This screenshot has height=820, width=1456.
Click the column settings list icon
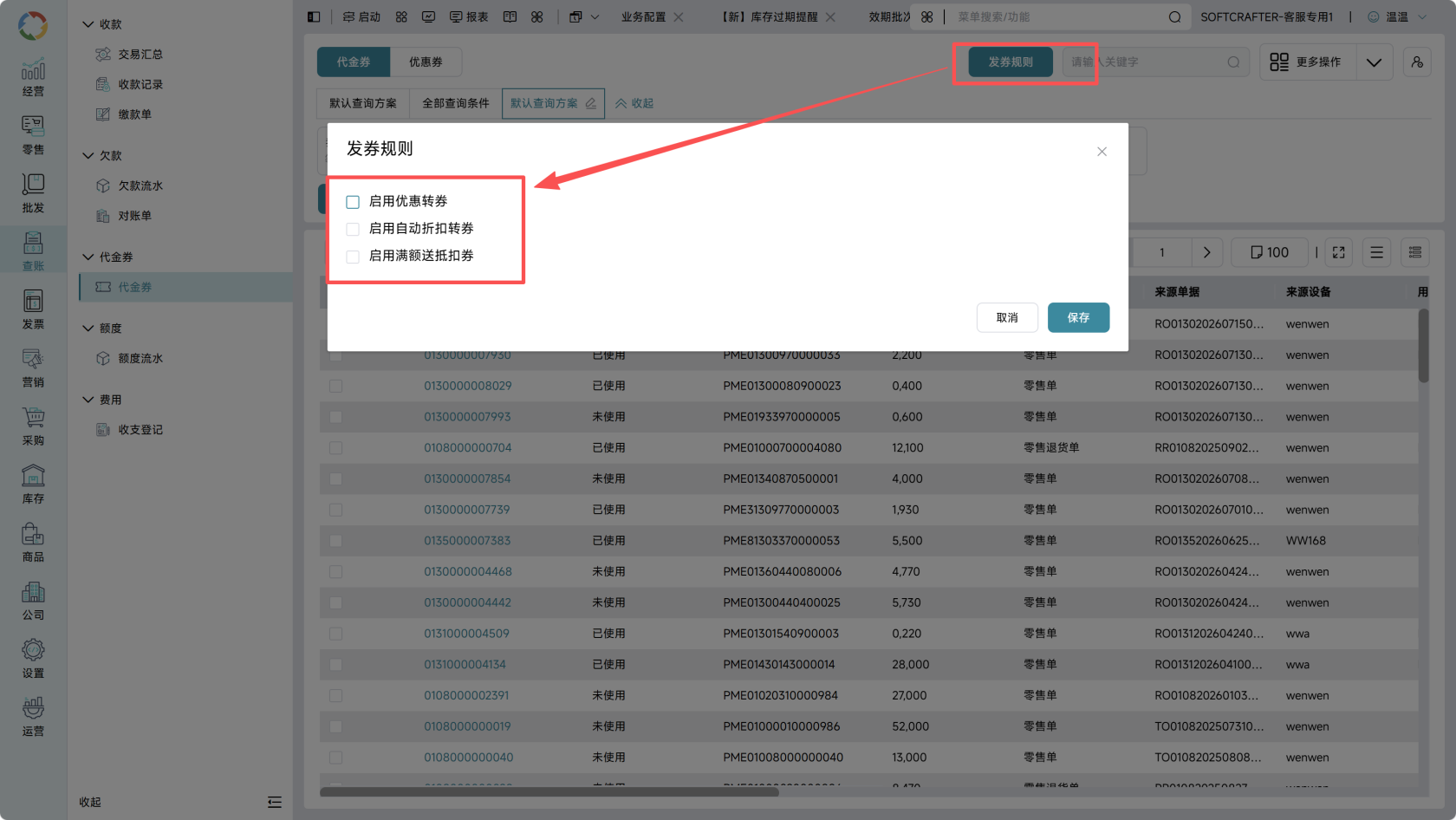(1414, 252)
